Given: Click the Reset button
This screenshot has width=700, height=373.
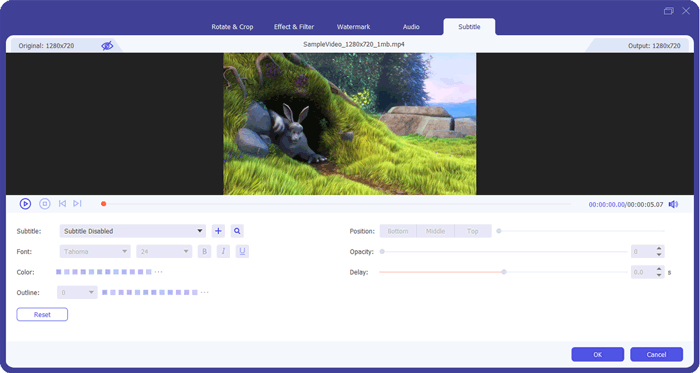Looking at the screenshot, I should [x=42, y=315].
